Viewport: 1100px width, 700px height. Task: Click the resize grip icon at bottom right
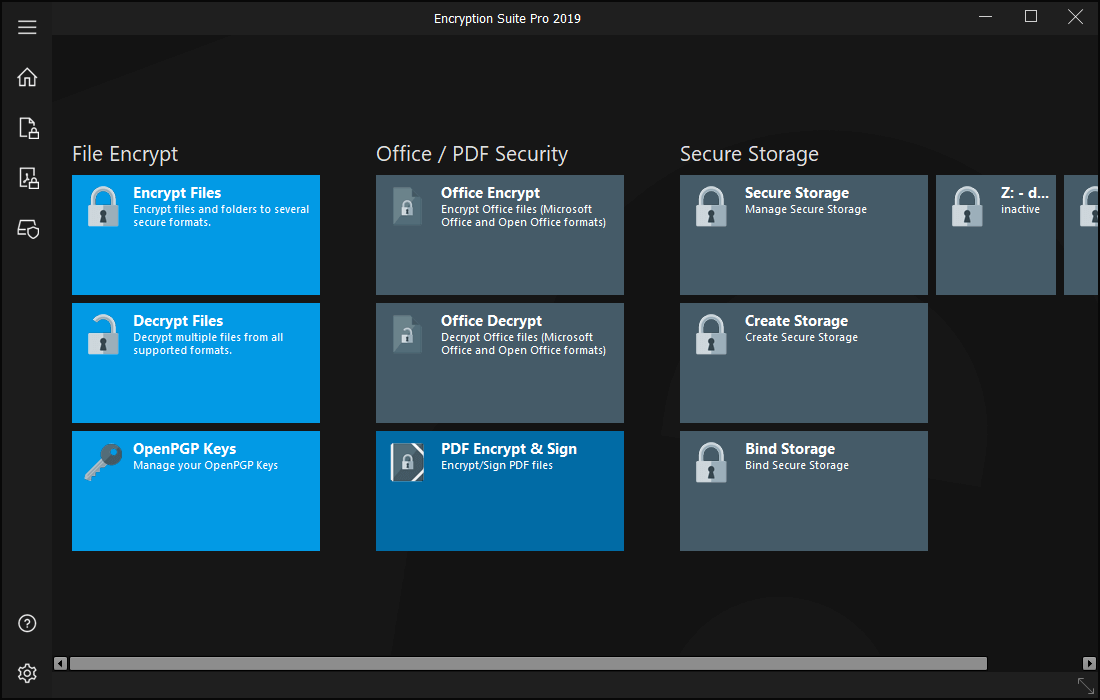coord(1085,685)
